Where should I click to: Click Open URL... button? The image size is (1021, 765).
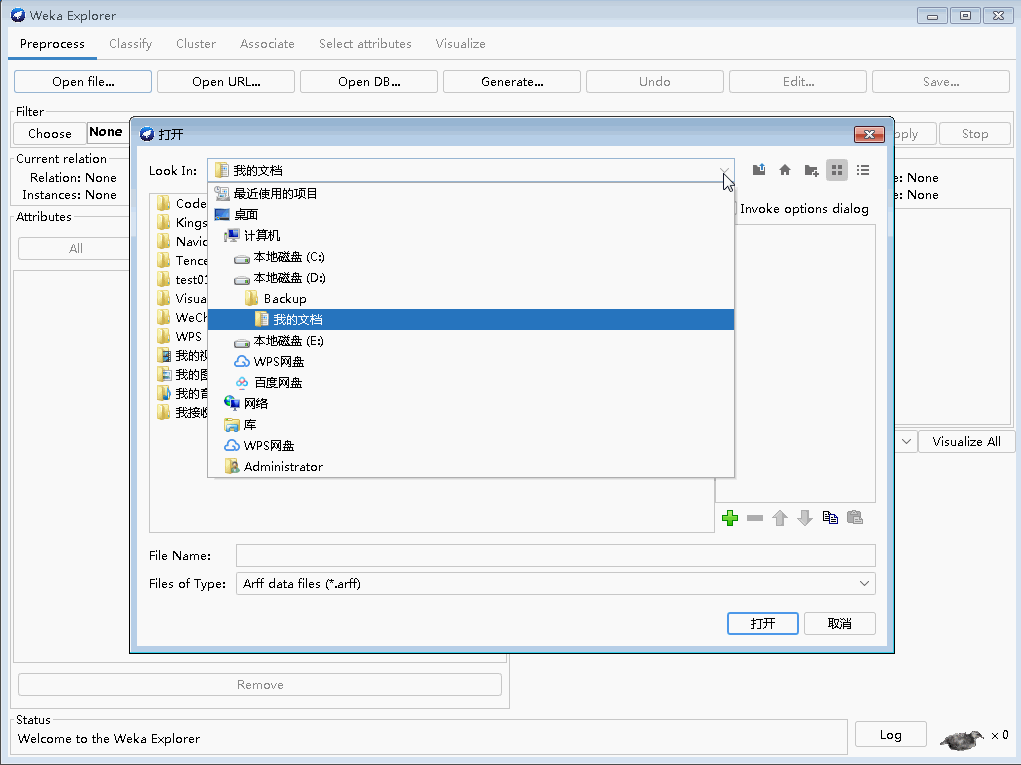point(226,81)
